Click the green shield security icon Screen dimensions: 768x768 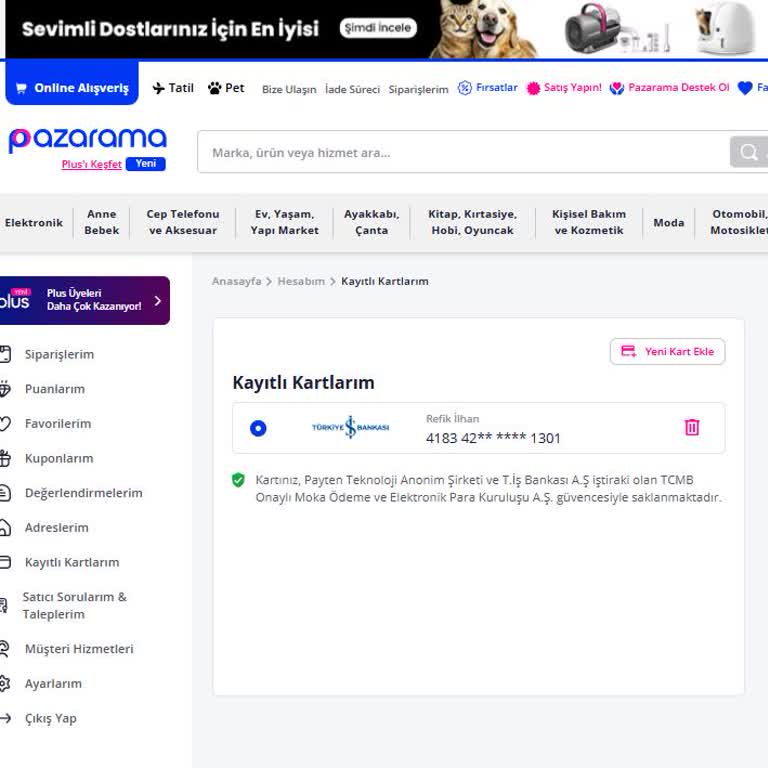[238, 480]
